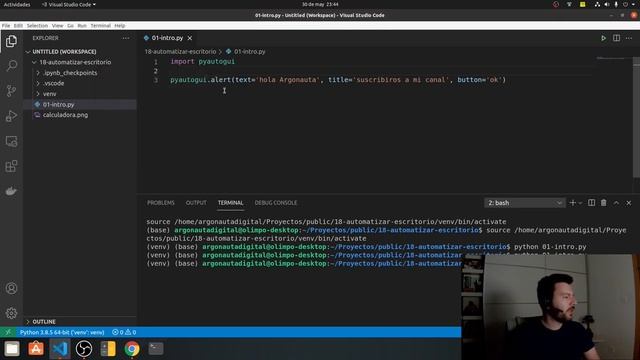Screen dimensions: 640x360
Task: Open the Extensions view icon
Action: coord(11,166)
